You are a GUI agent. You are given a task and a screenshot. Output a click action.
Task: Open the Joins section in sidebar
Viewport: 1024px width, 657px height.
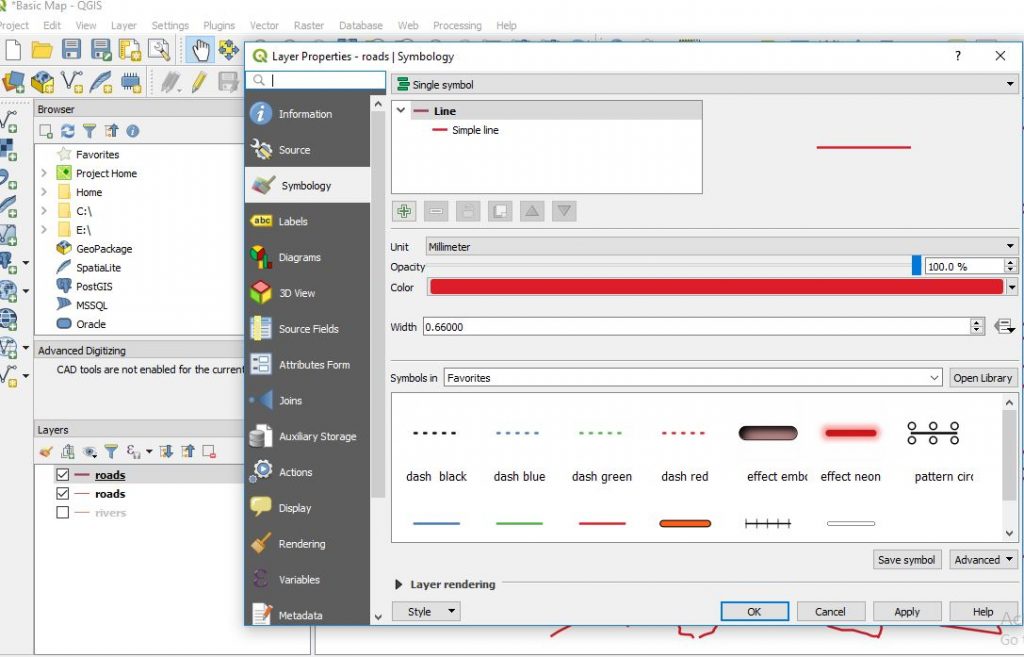(290, 401)
